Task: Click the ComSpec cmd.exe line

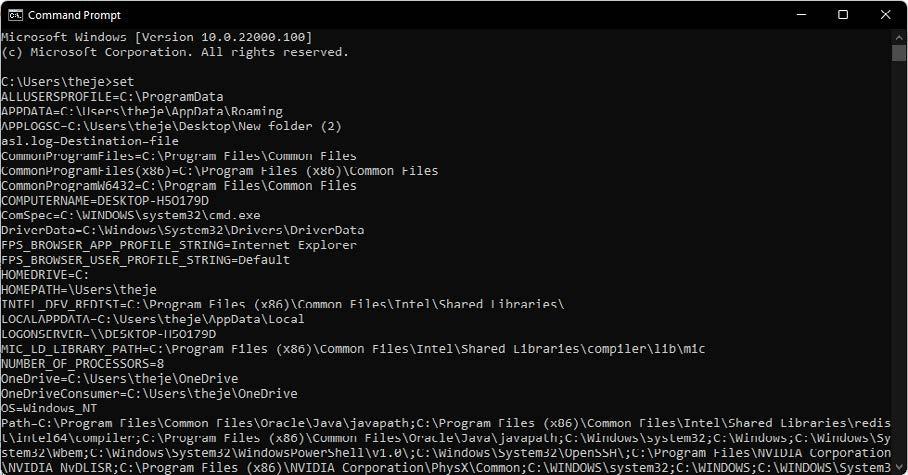Action: (x=131, y=215)
